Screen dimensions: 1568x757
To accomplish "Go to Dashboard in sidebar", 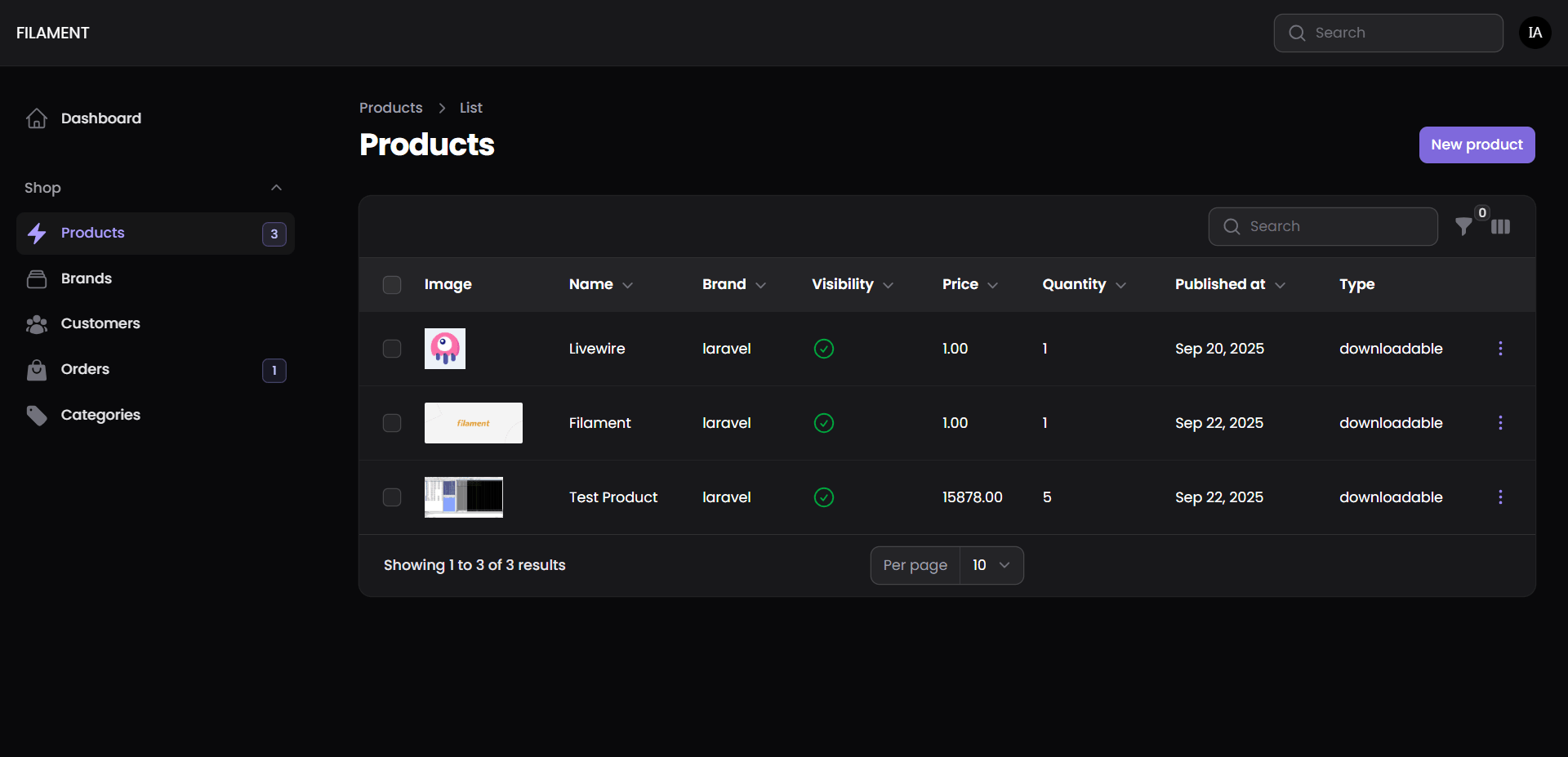I will pyautogui.click(x=155, y=118).
